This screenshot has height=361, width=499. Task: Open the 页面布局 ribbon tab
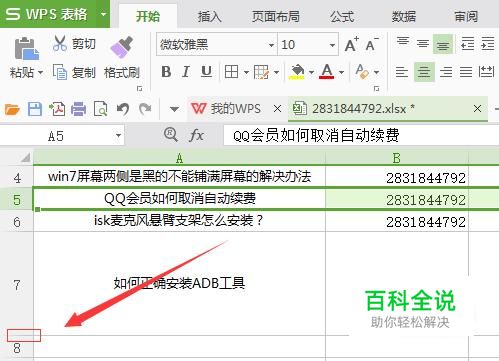click(275, 16)
